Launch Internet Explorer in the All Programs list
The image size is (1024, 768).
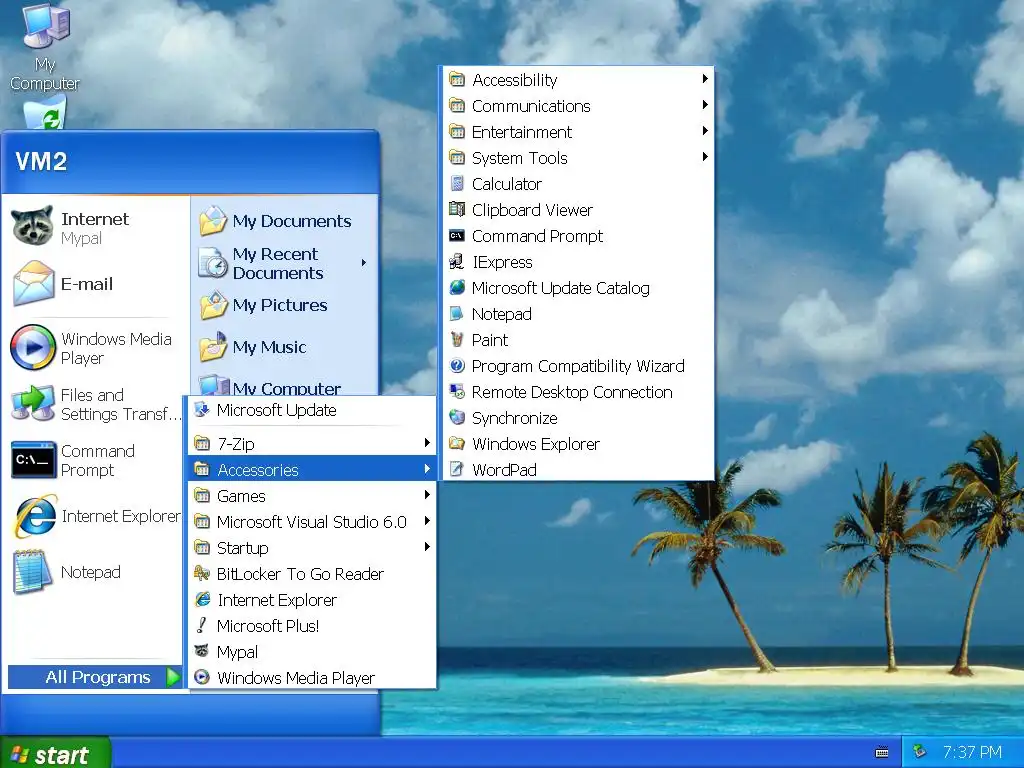coord(312,600)
